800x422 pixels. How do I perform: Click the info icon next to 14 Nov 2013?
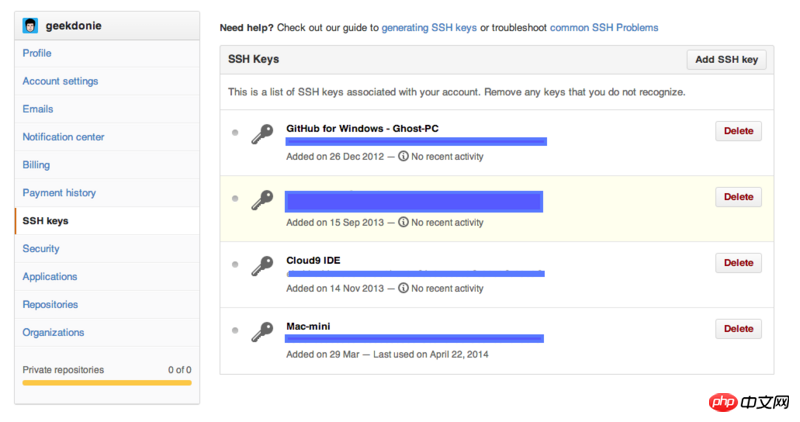click(403, 288)
